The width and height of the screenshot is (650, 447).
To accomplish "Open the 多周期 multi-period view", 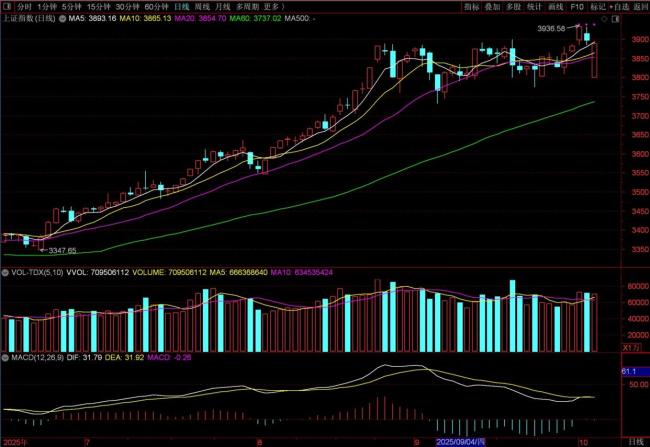I will pos(254,6).
